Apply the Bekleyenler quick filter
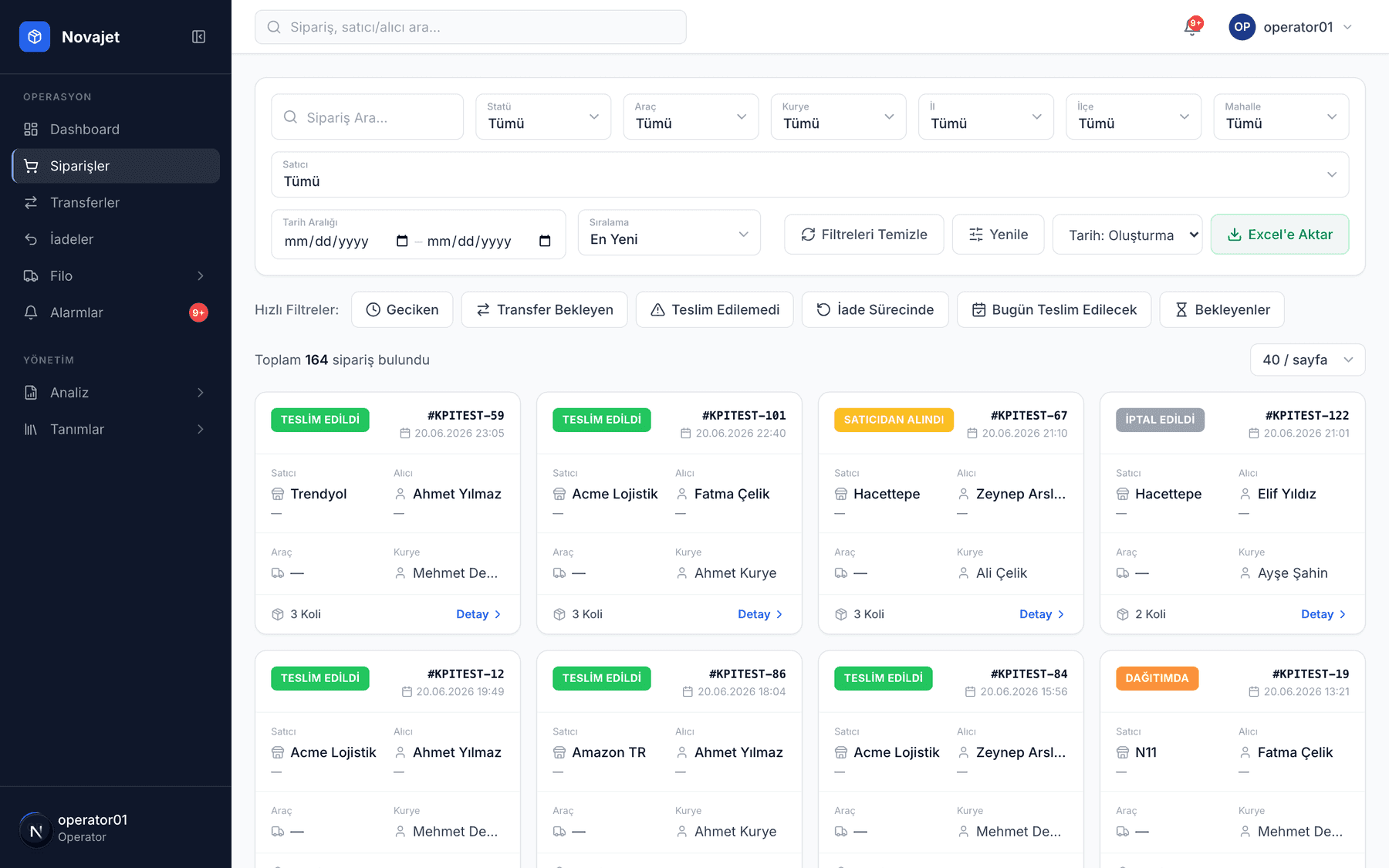 (1222, 309)
